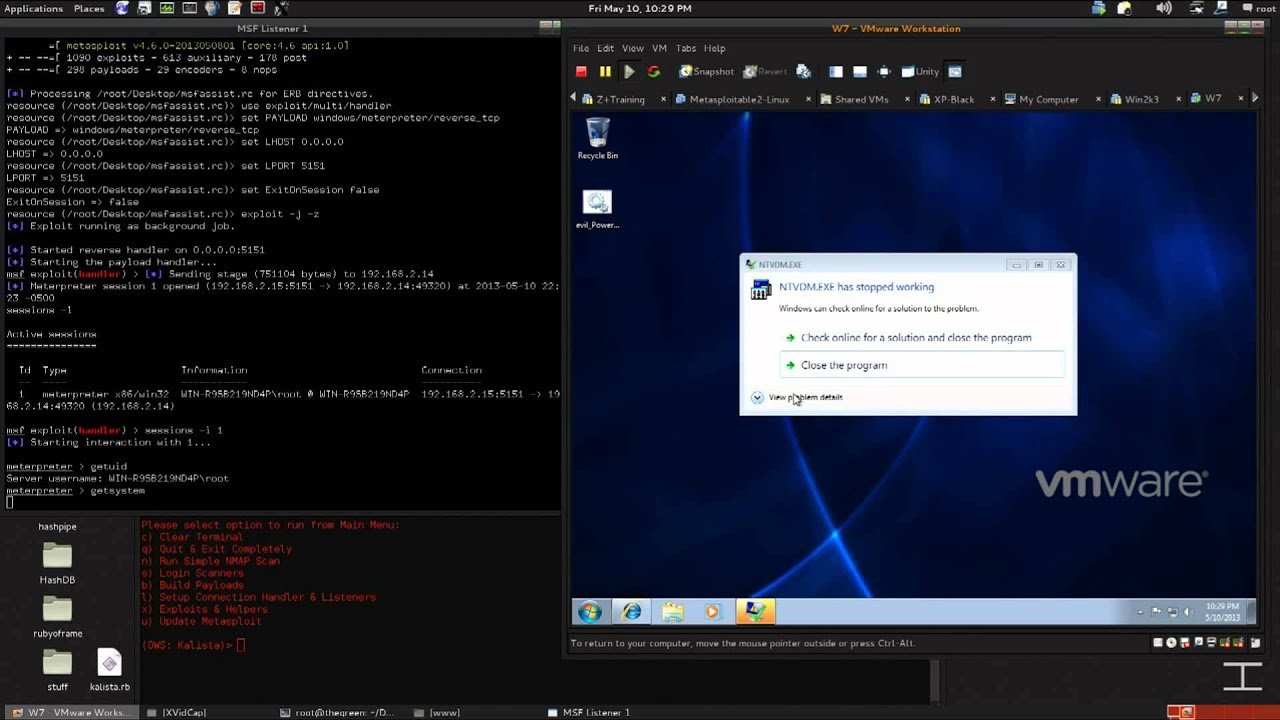Click the 'W7 - VMware Works...' bottom panel button
This screenshot has height=720, width=1280.
70,712
